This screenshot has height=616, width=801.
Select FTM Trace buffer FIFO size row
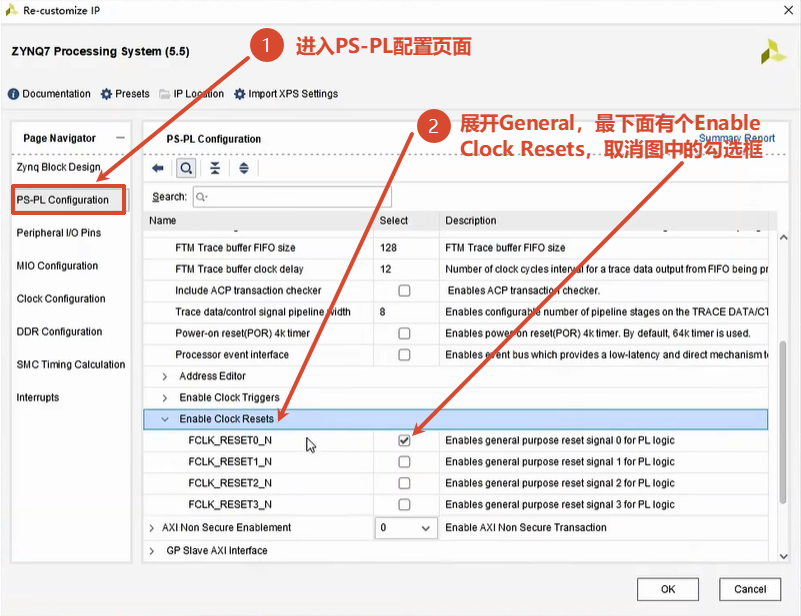pos(235,248)
